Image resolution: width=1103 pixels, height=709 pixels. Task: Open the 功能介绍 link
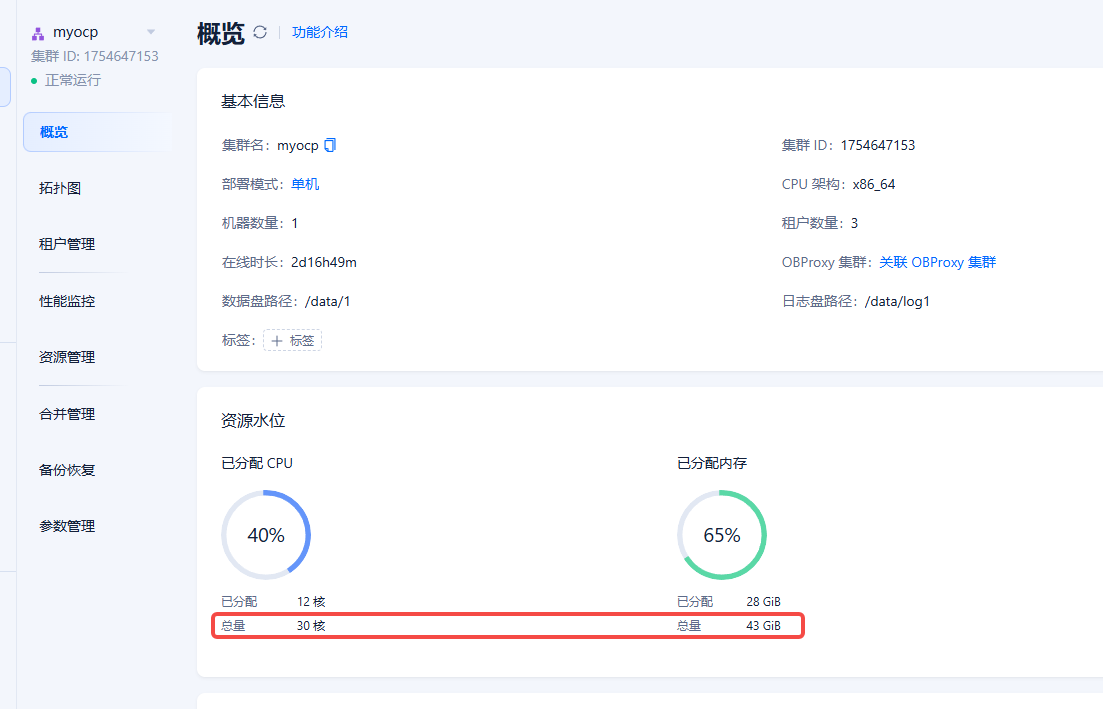[x=320, y=32]
